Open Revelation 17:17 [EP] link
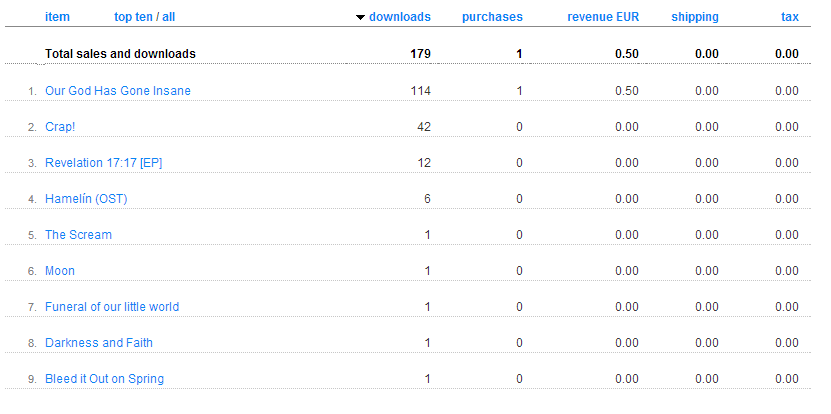 [x=103, y=163]
